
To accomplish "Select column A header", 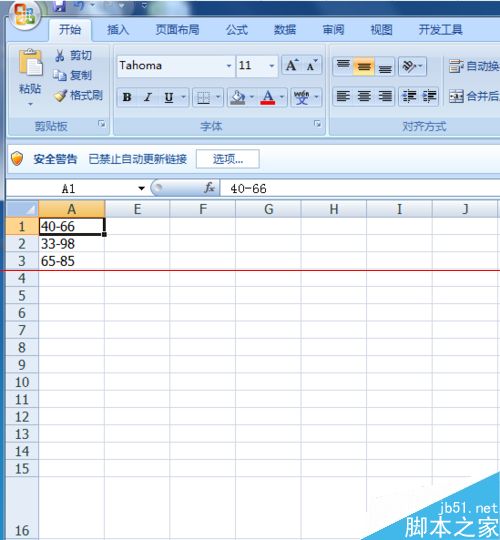I will pyautogui.click(x=71, y=209).
